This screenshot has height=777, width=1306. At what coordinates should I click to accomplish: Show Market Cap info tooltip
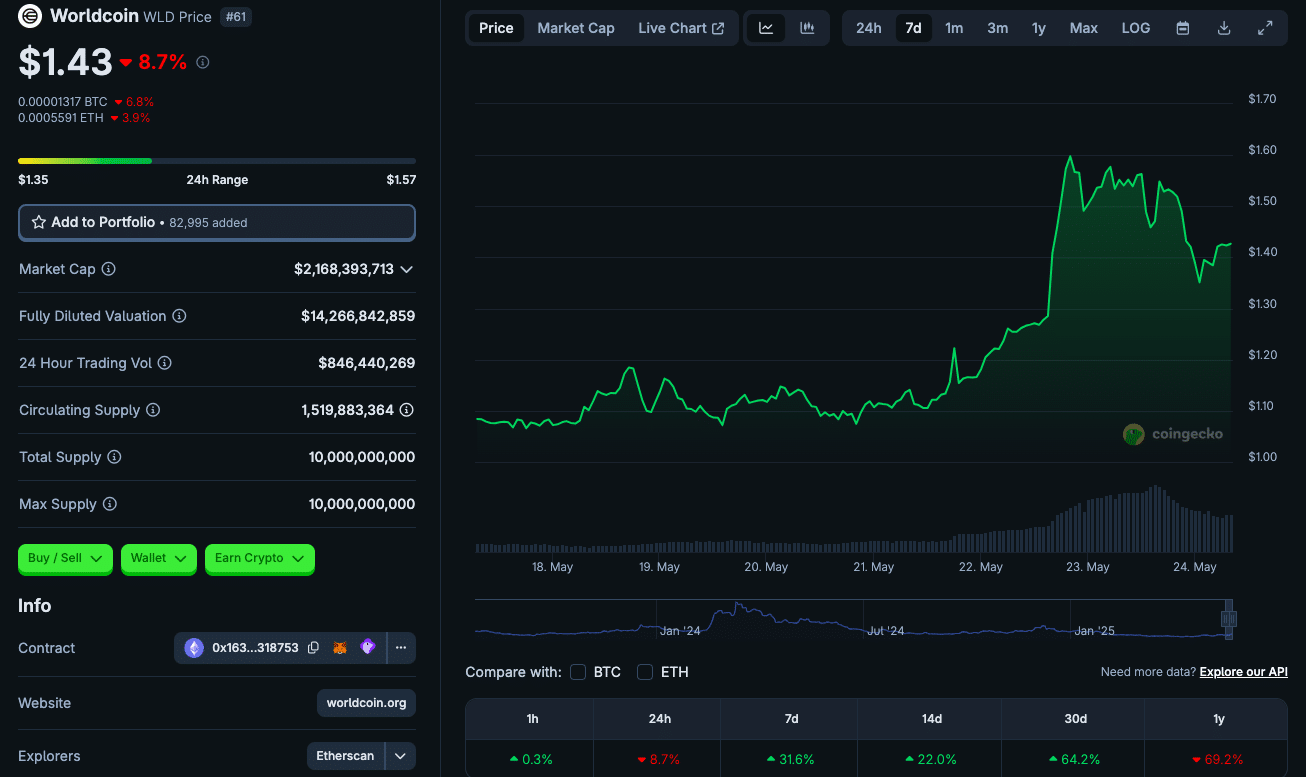click(x=109, y=269)
